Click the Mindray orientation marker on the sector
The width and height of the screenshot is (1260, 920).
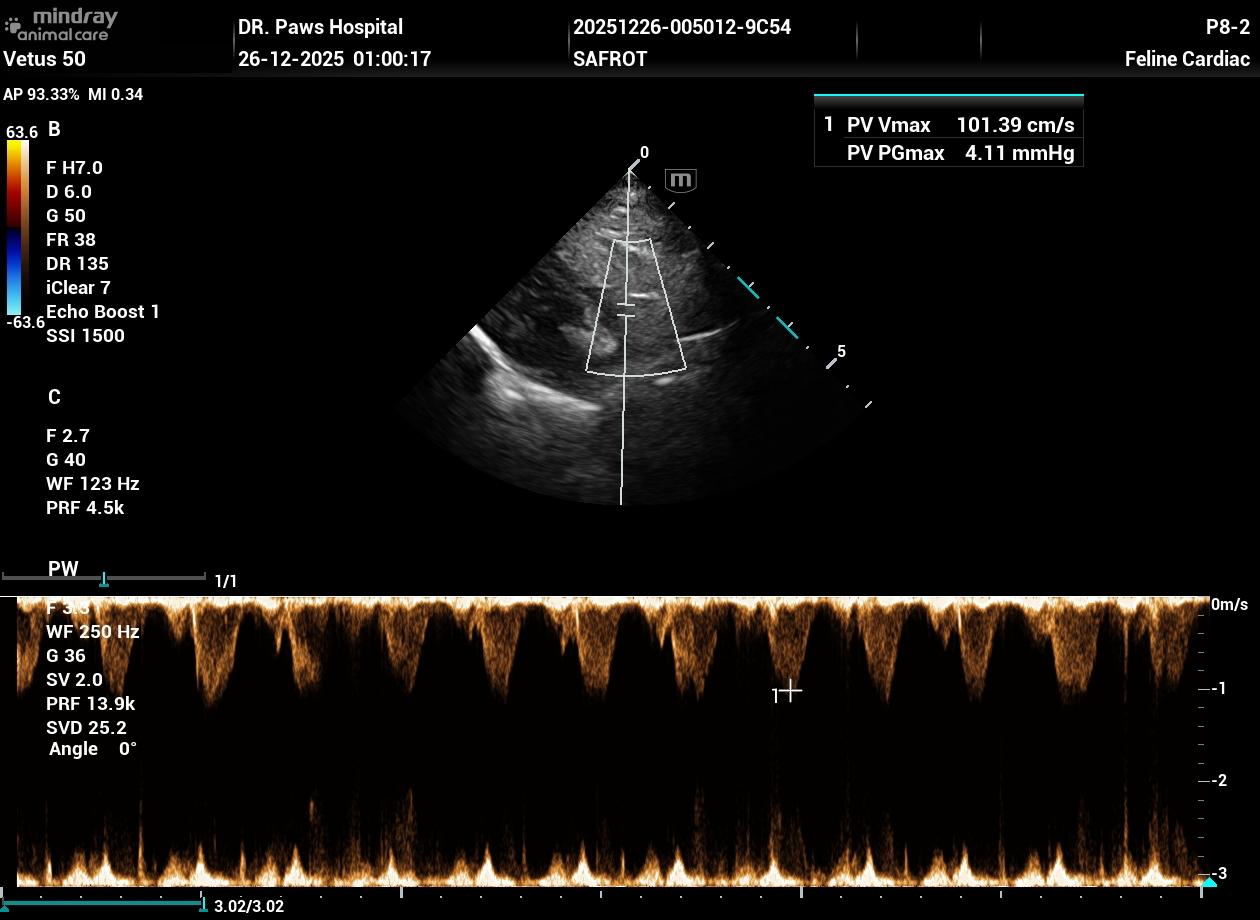click(680, 181)
